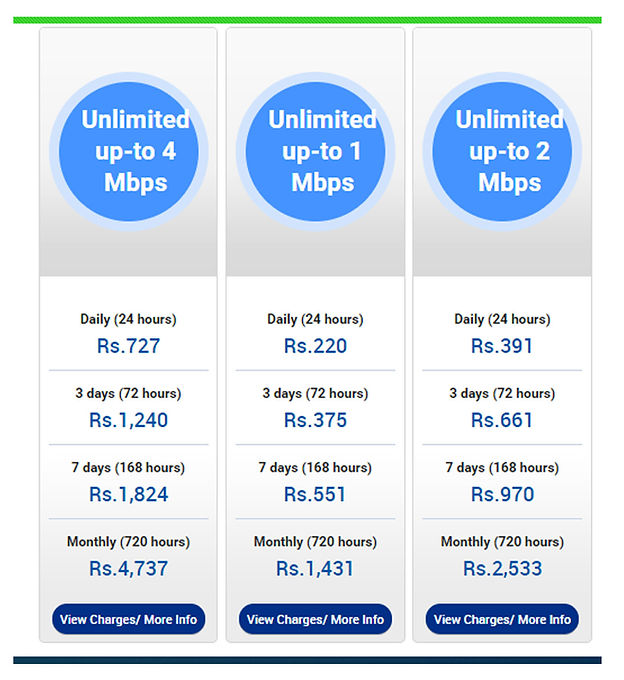Viewport: 624px width, 680px height.
Task: Pick the 7 days Rs.551 rate
Action: [x=315, y=494]
